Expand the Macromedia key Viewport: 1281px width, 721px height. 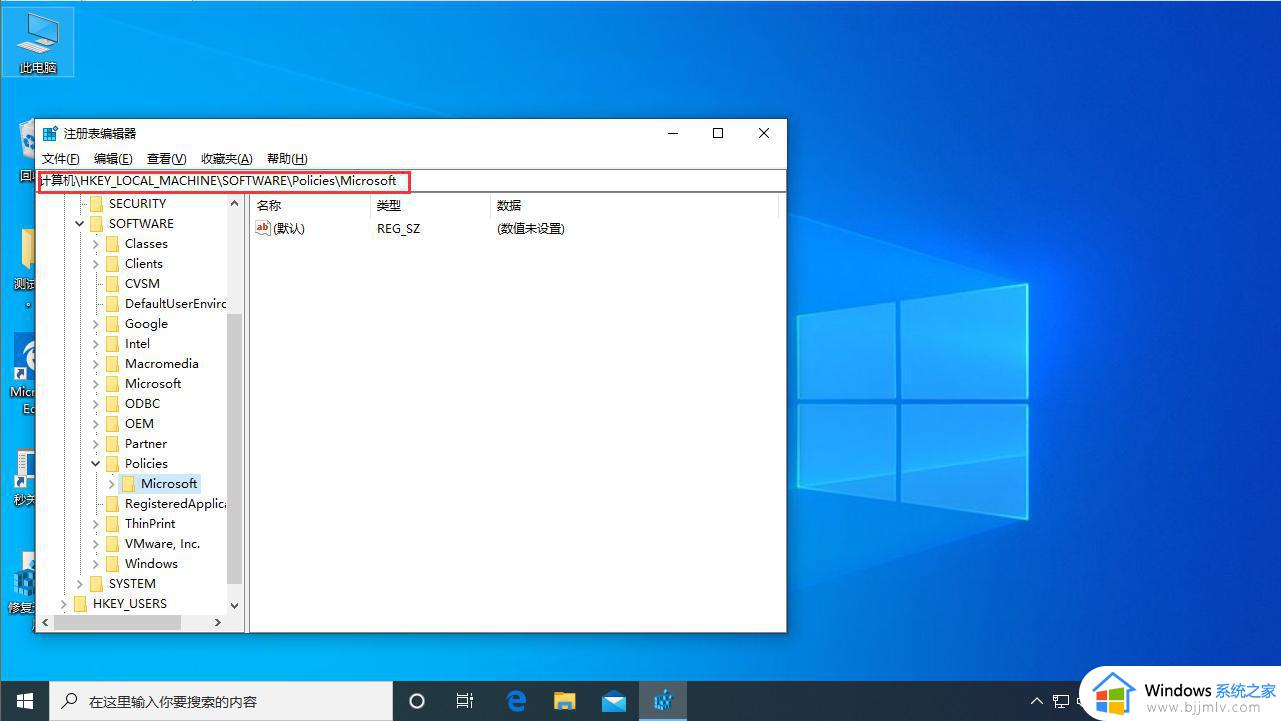[x=96, y=364]
